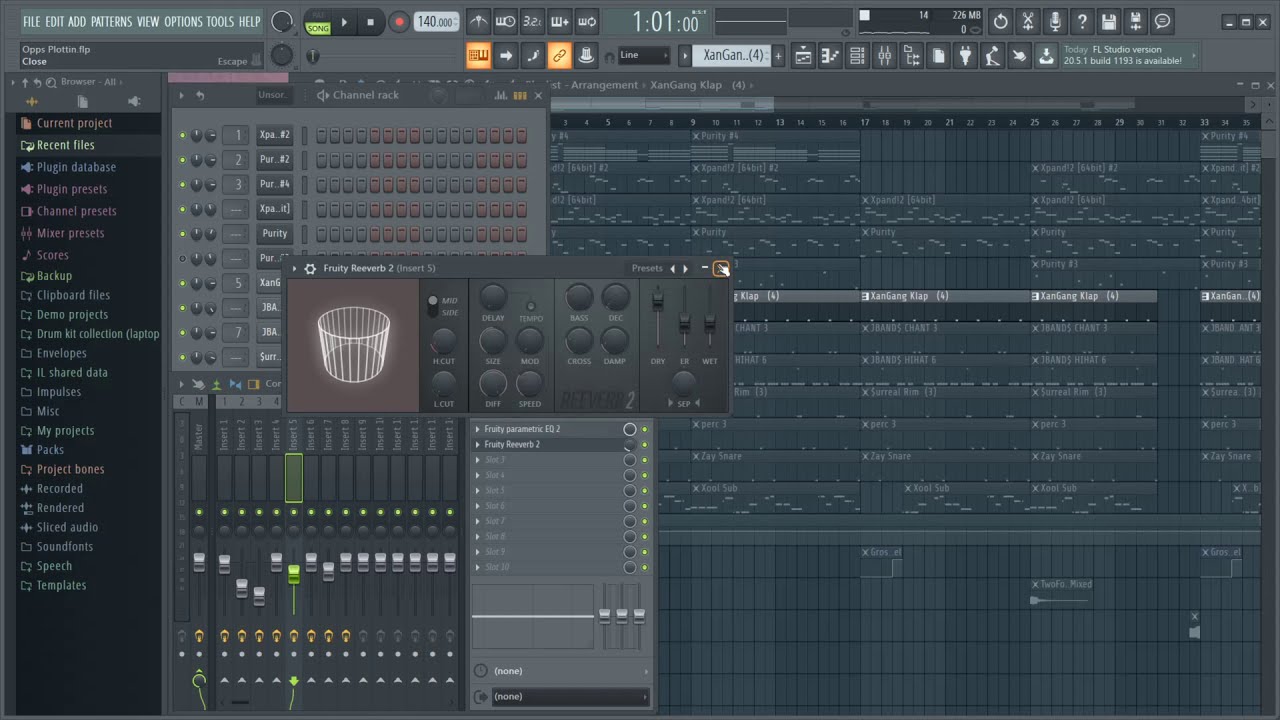Click the Channel rack undo arrow icon
Screen dimensions: 1280x720
click(200, 95)
